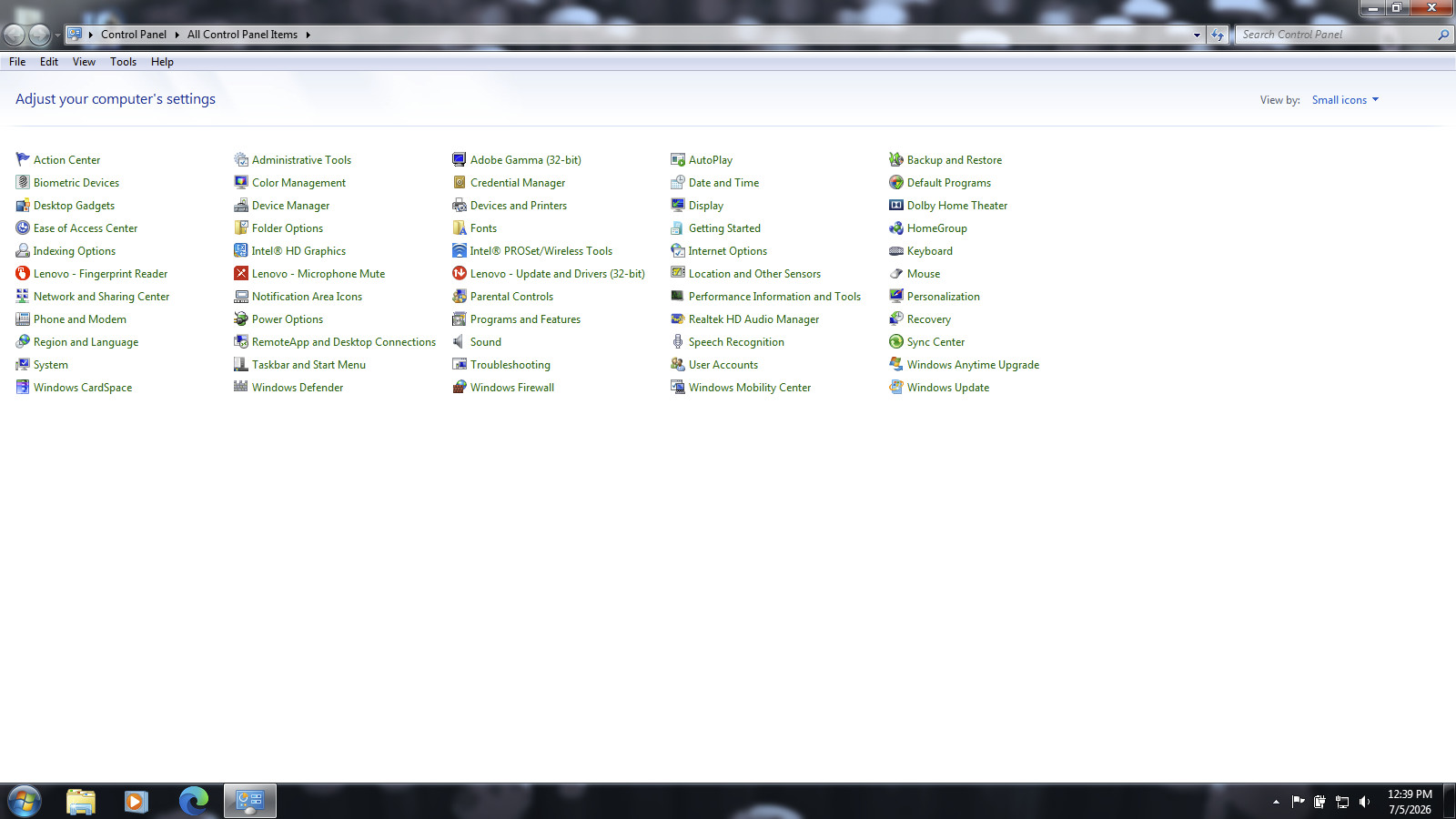Open Network and Sharing Center
This screenshot has width=1456, height=819.
point(101,297)
